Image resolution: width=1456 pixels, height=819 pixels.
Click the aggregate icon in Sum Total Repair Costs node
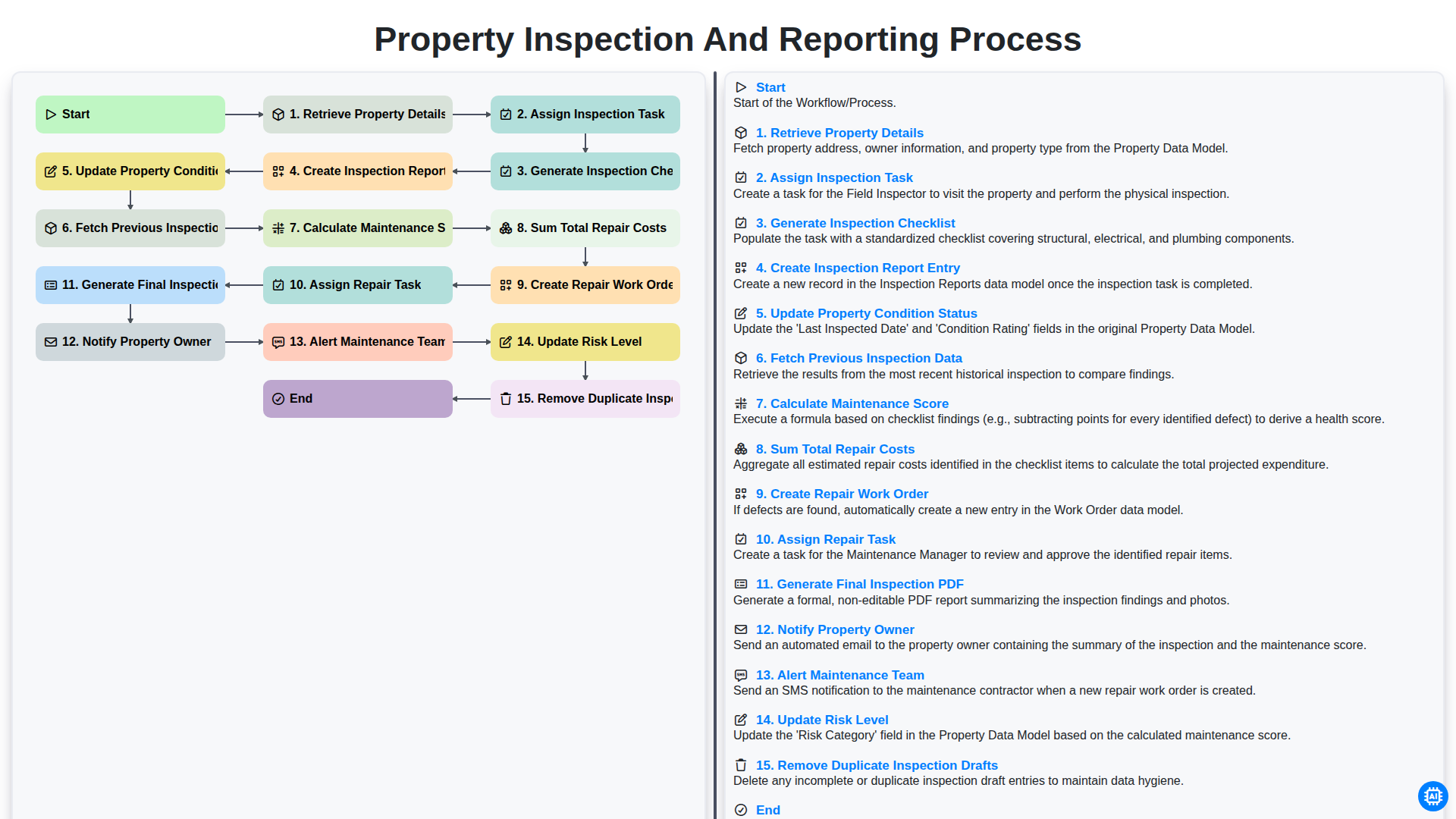[506, 228]
